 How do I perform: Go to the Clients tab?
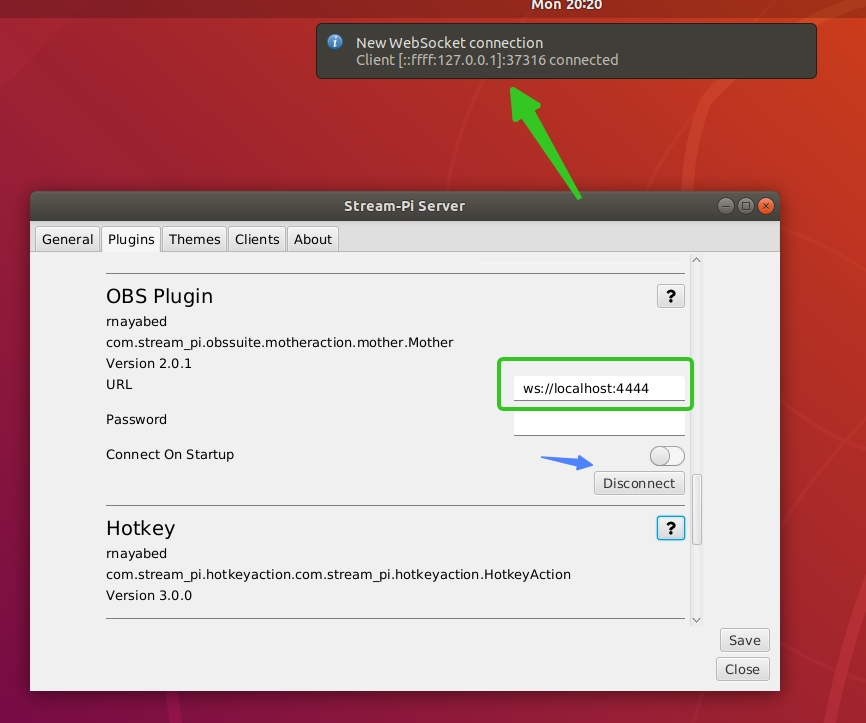point(257,239)
